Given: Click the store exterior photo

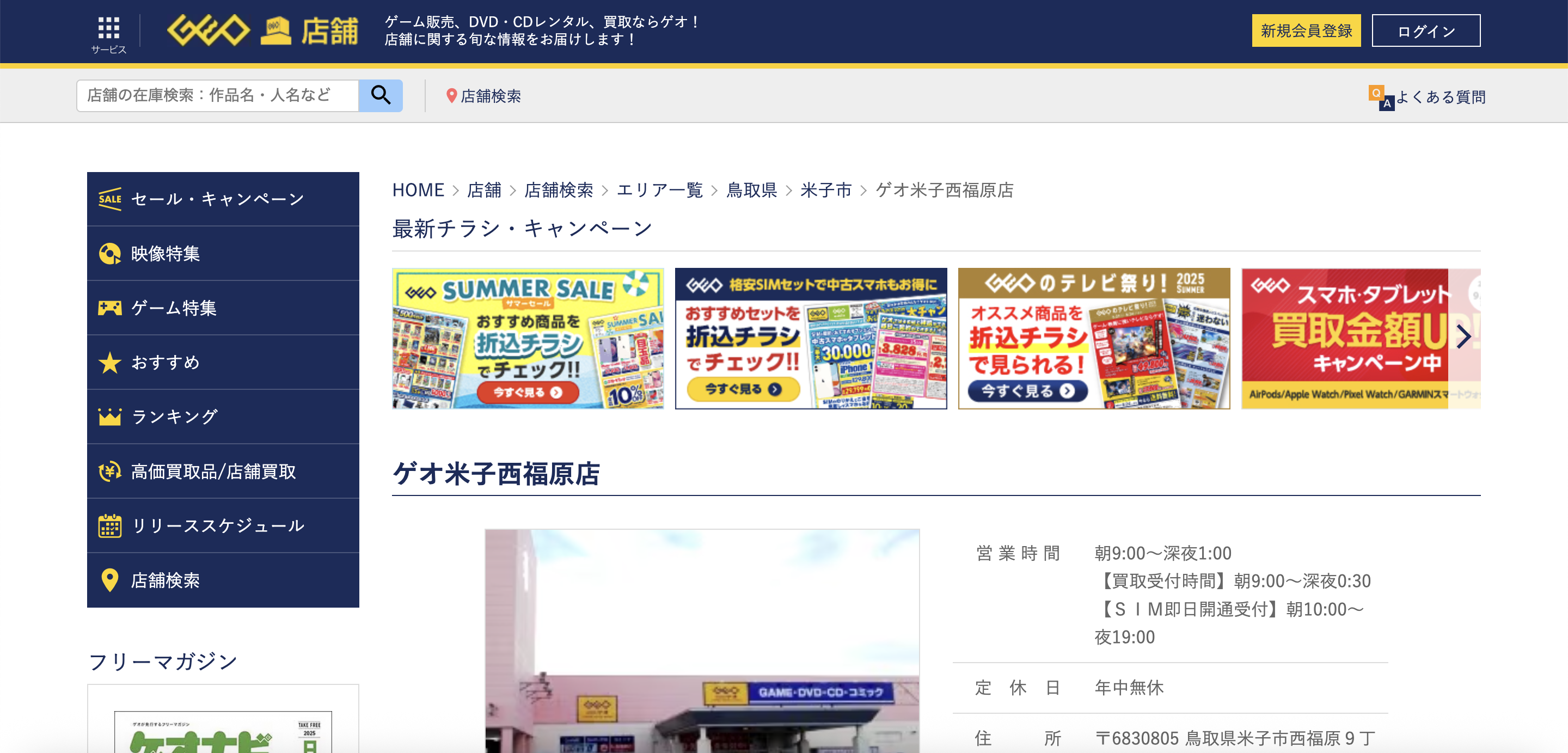Looking at the screenshot, I should (x=702, y=640).
